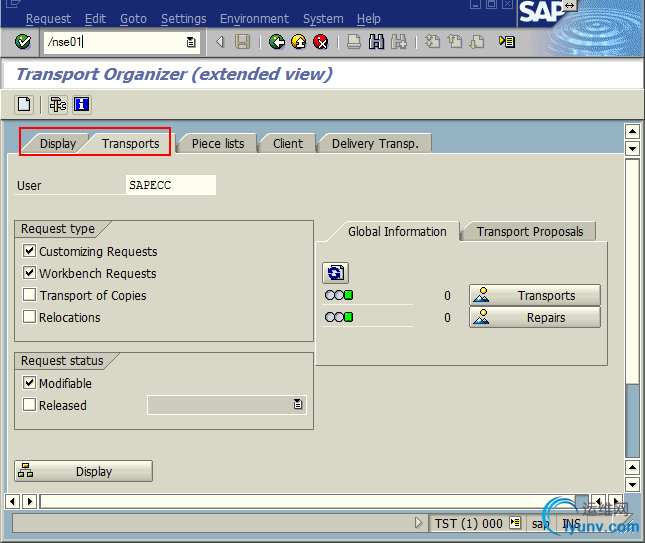This screenshot has width=645, height=543.
Task: Click the bottom scroll left arrow
Action: point(12,501)
